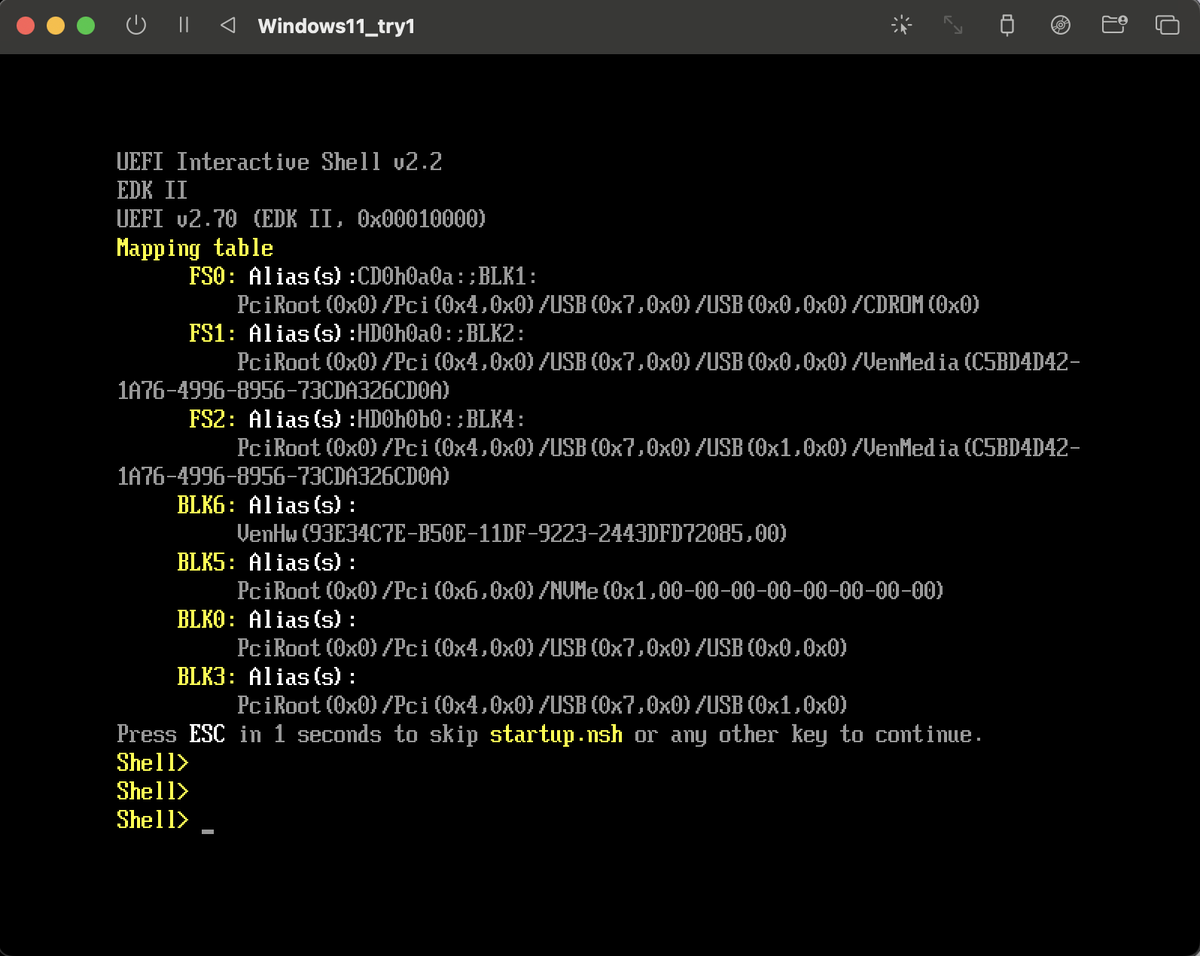The width and height of the screenshot is (1200, 956).
Task: Open the CD/DVD drive image icon
Action: click(1061, 25)
